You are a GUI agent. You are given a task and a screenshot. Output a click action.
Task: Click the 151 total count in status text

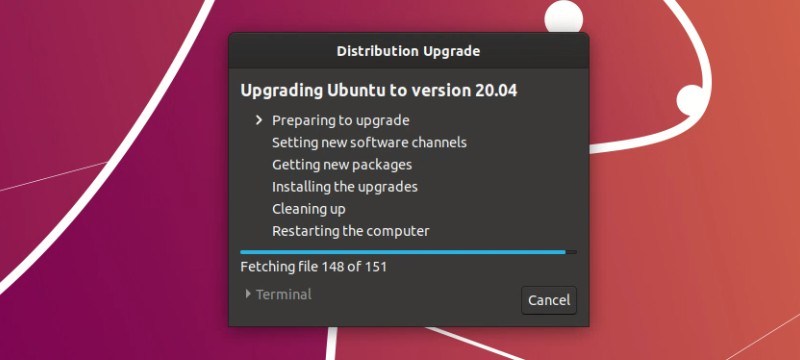(x=376, y=267)
